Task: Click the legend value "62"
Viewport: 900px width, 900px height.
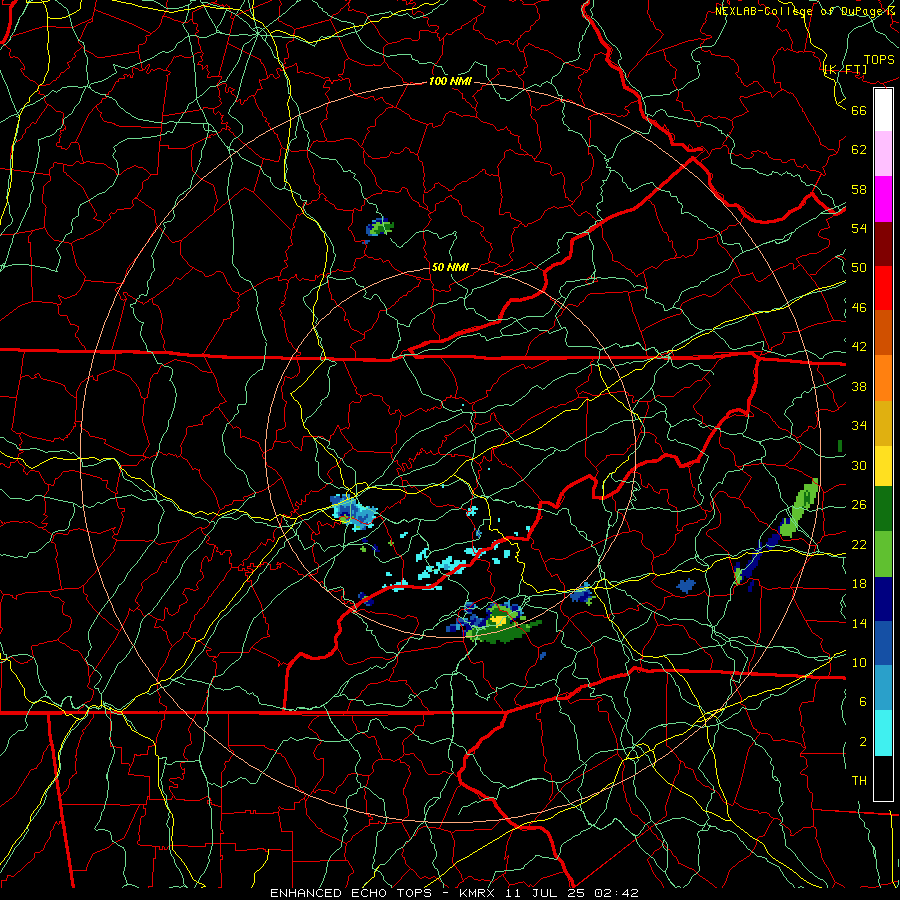Action: [x=859, y=150]
